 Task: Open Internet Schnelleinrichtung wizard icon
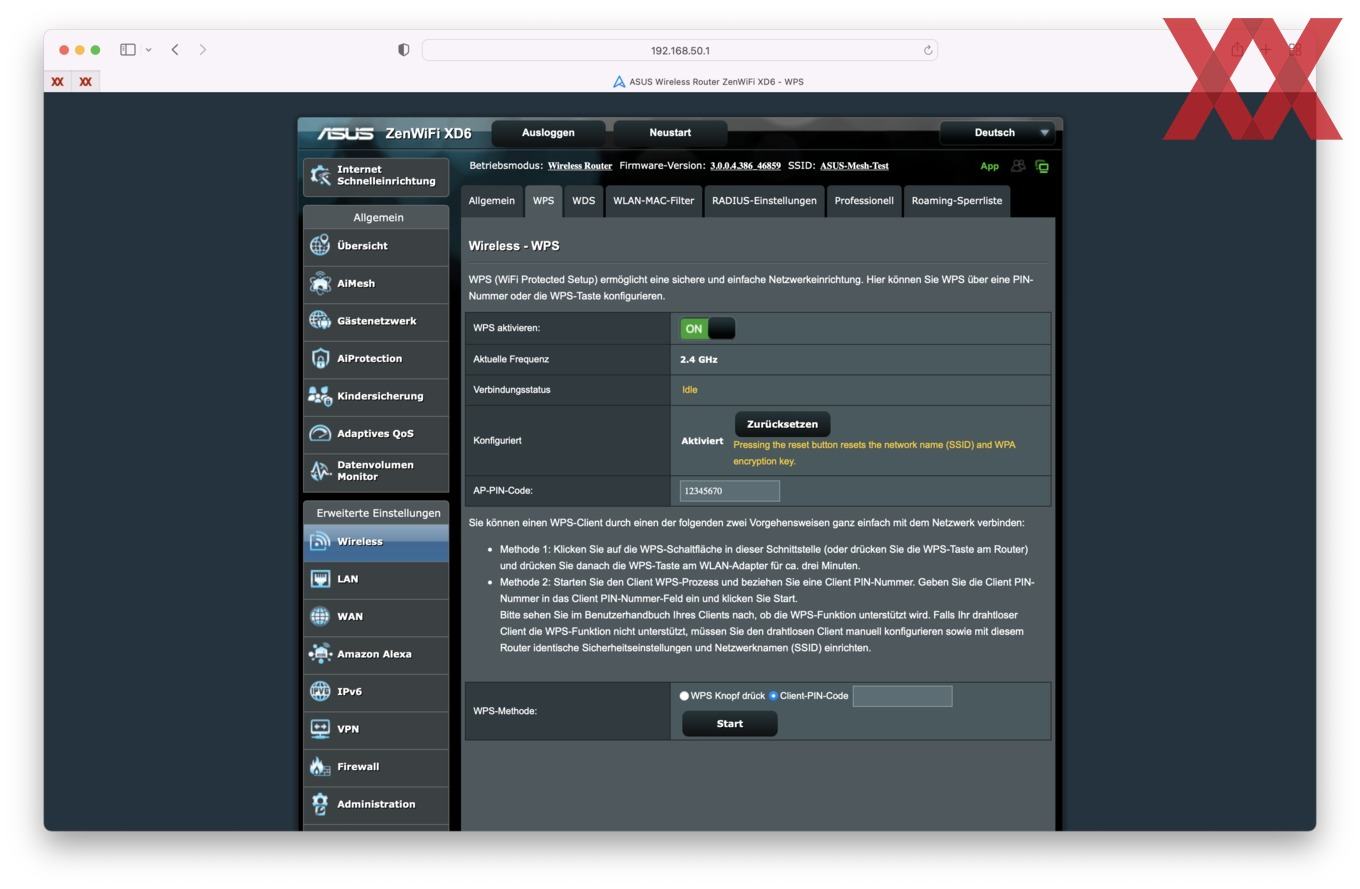point(320,175)
